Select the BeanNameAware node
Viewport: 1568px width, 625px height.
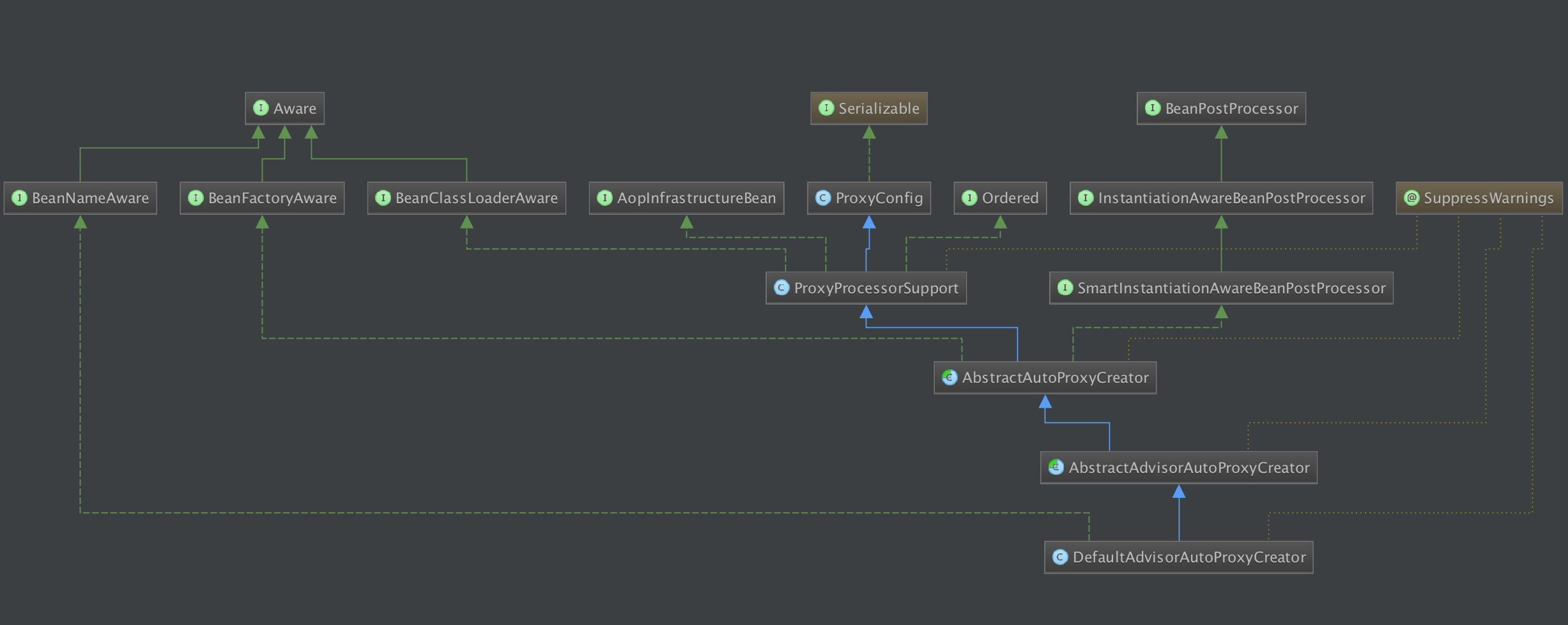point(81,198)
